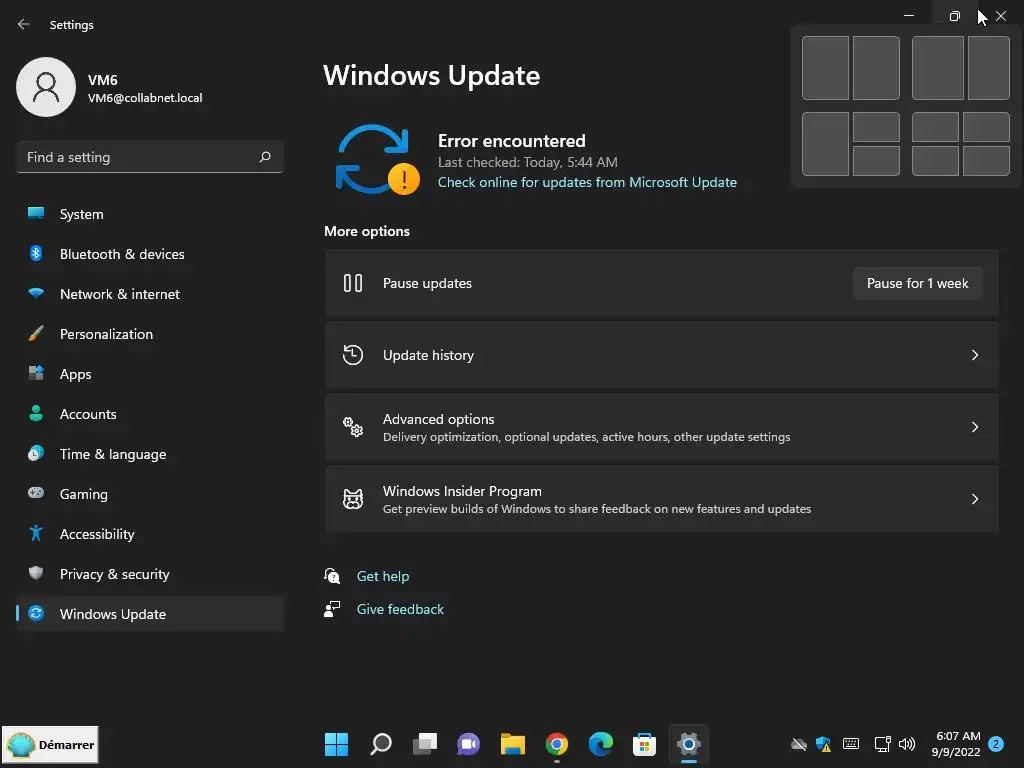Image resolution: width=1024 pixels, height=768 pixels.
Task: Open the Get help link
Action: pyautogui.click(x=383, y=576)
